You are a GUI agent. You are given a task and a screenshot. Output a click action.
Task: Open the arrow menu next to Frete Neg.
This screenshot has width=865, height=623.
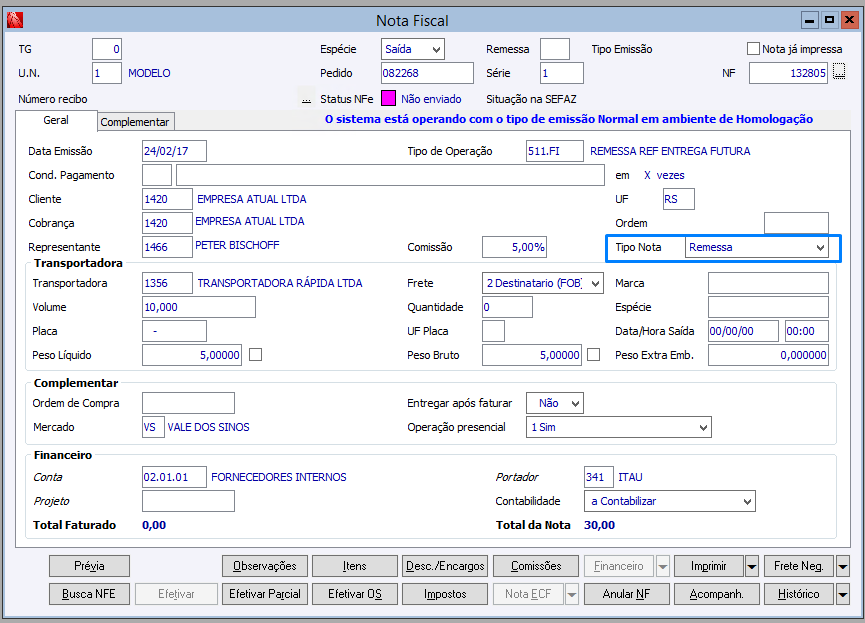[x=842, y=566]
